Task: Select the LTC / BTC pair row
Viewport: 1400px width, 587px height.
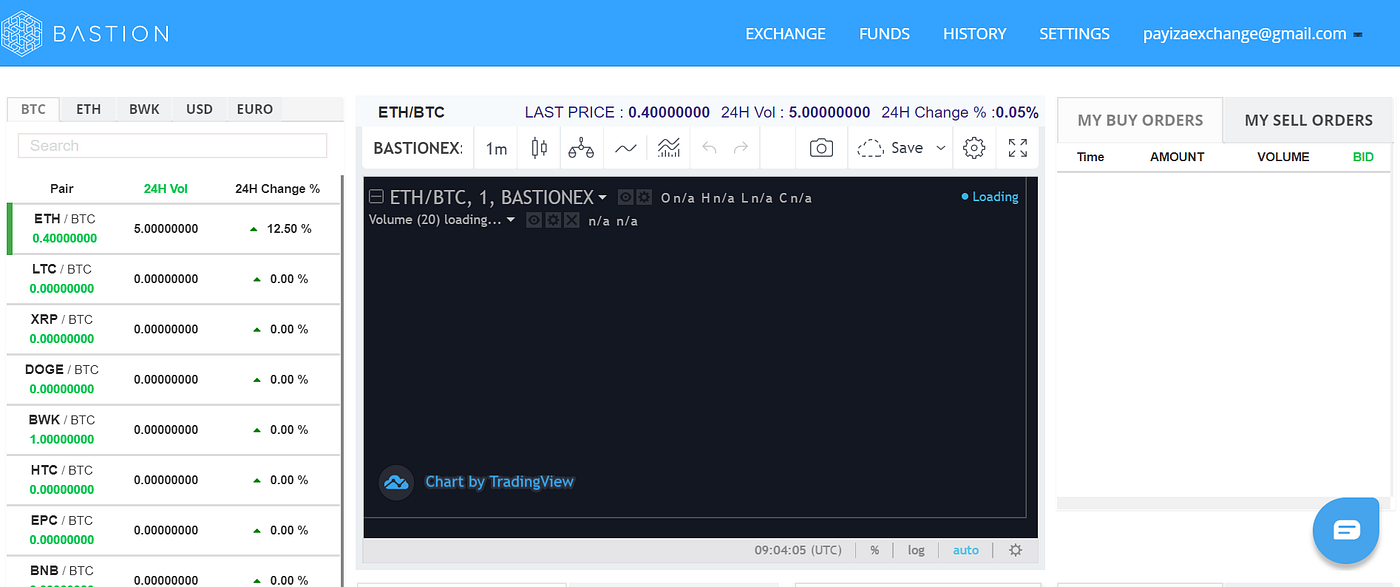Action: [x=173, y=279]
